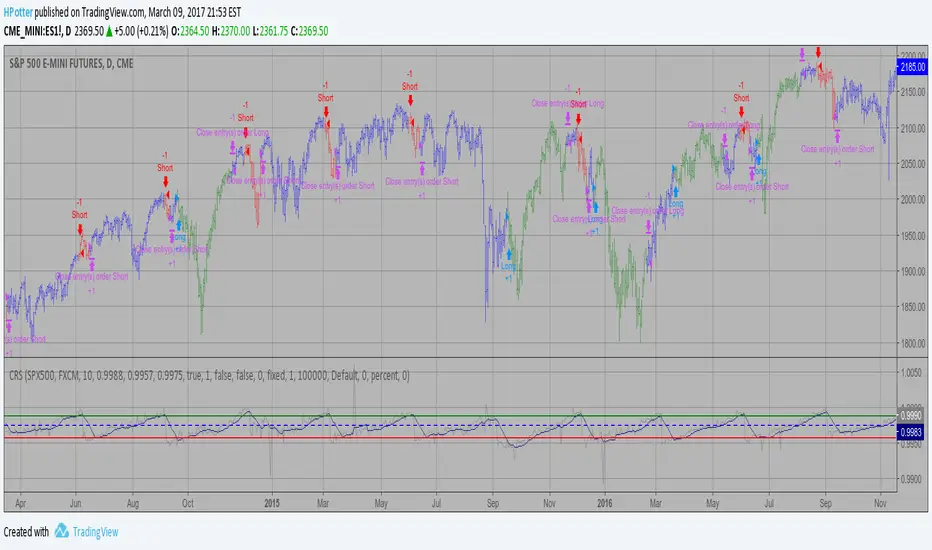Click the green upper threshold line in CRS pane
Image resolution: width=932 pixels, height=550 pixels.
450,416
